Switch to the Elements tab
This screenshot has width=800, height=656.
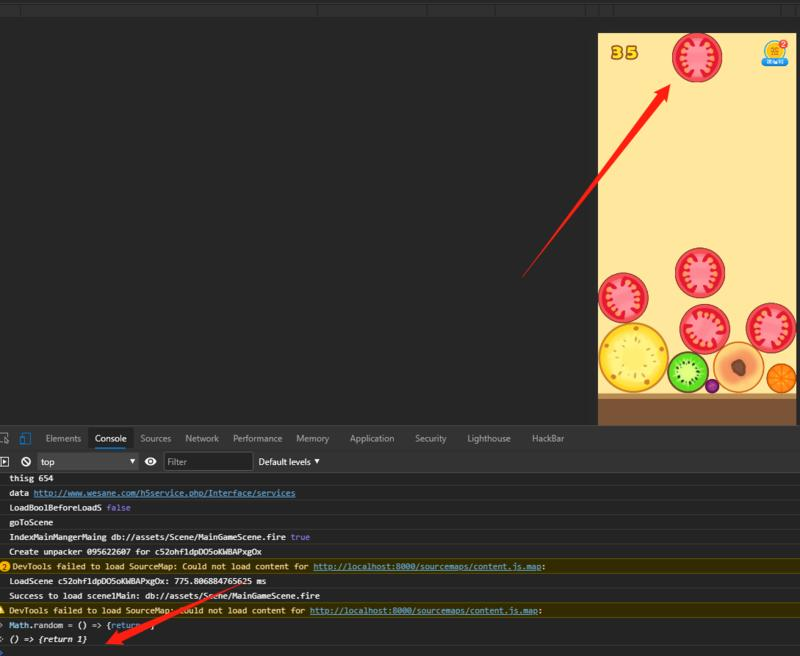(x=63, y=438)
